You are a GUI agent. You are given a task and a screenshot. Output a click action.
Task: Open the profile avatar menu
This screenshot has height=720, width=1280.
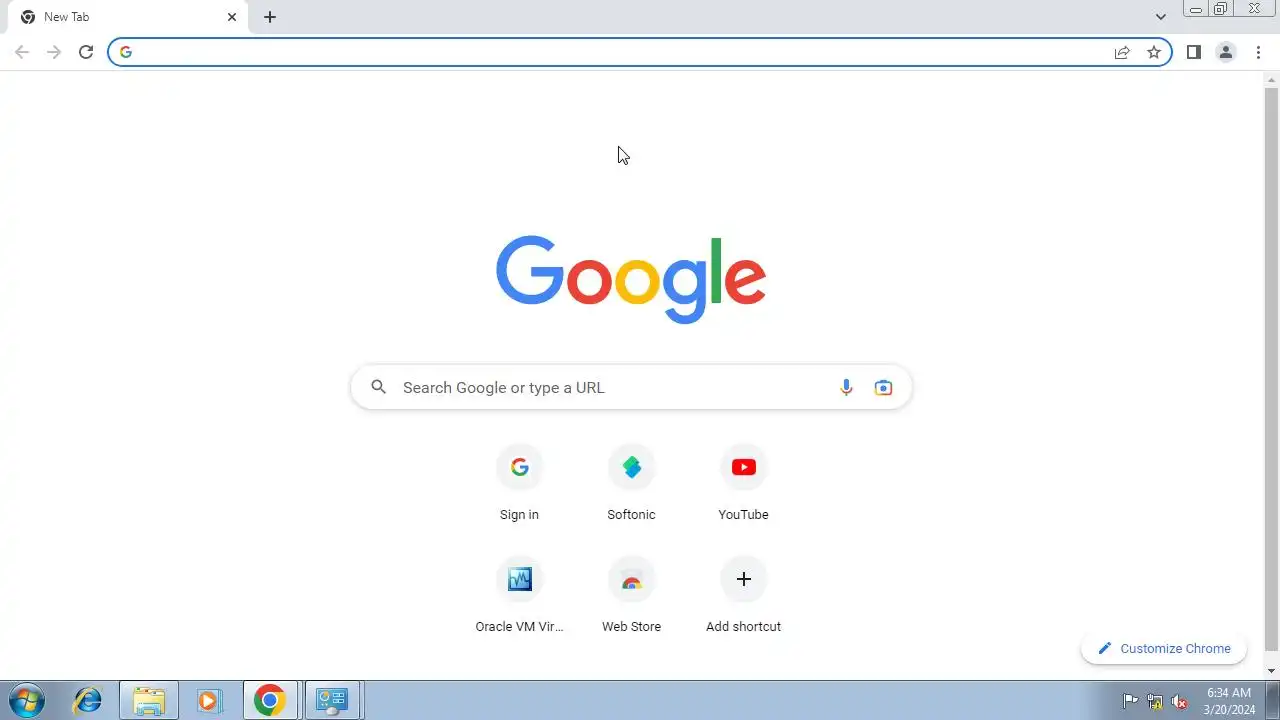[1226, 52]
